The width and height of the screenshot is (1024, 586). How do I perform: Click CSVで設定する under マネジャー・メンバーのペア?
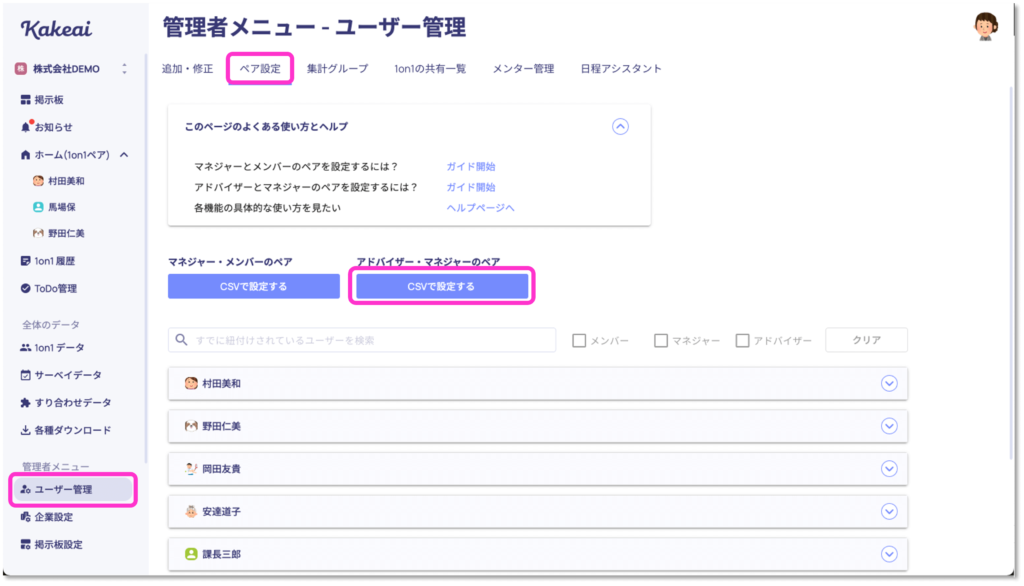[x=254, y=286]
